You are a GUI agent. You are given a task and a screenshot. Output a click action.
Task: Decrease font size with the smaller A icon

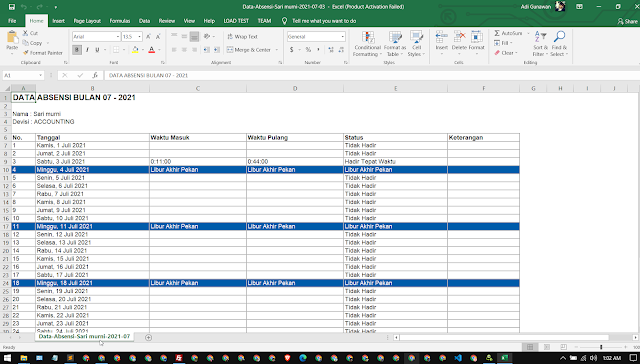(158, 37)
